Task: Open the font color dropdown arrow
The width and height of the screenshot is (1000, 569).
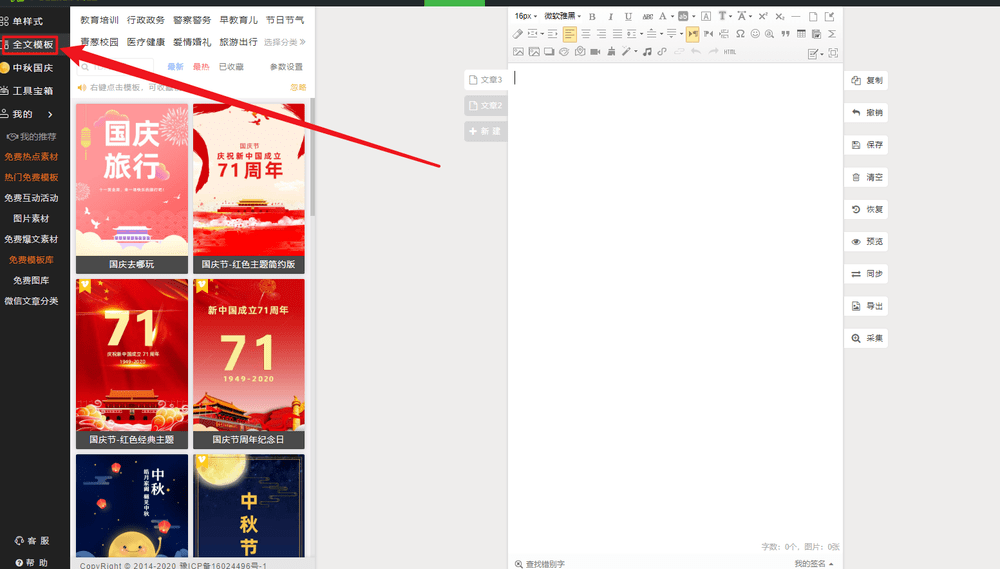Action: click(672, 16)
